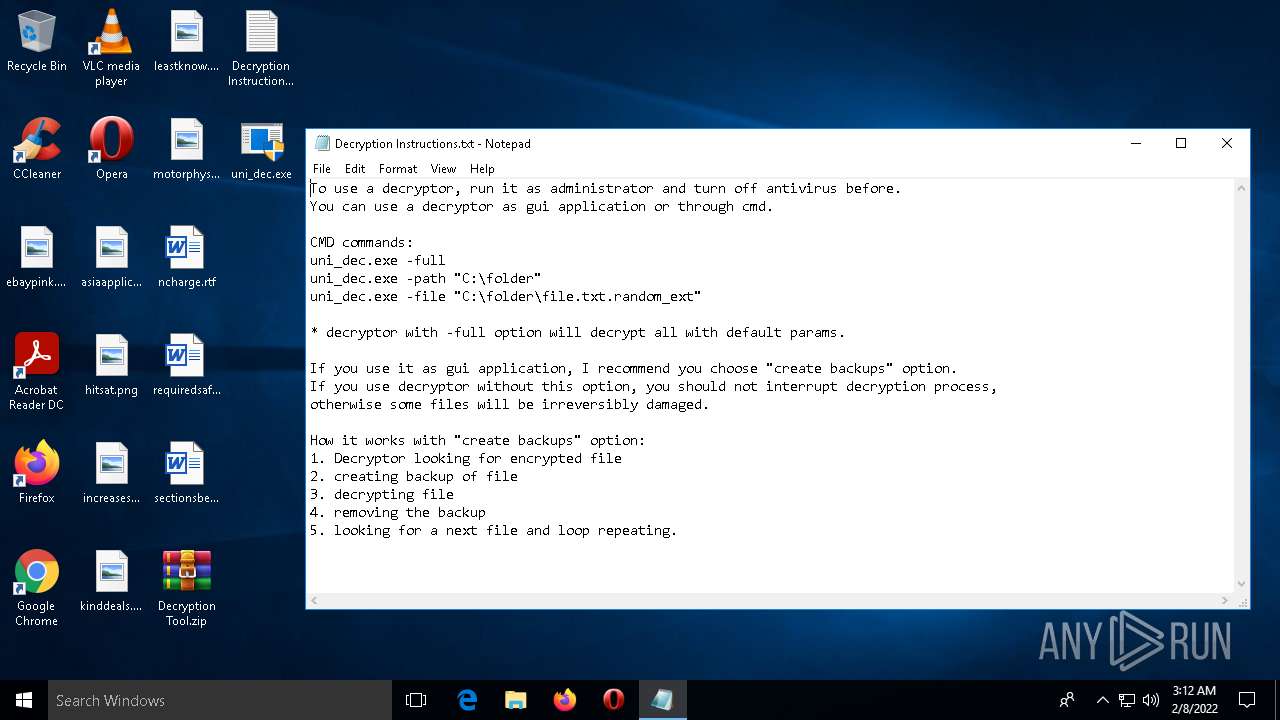
Task: Maximize the Notepad window
Action: [1181, 143]
